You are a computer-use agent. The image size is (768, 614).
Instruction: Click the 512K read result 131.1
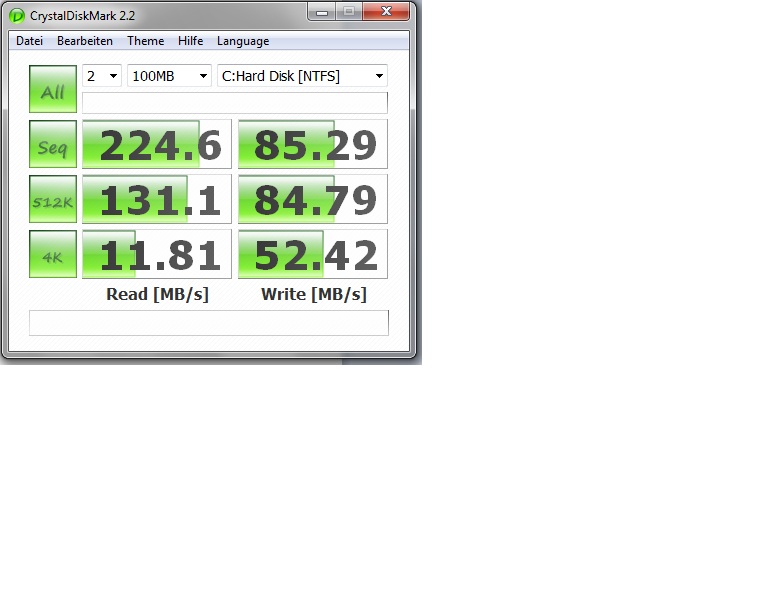157,199
